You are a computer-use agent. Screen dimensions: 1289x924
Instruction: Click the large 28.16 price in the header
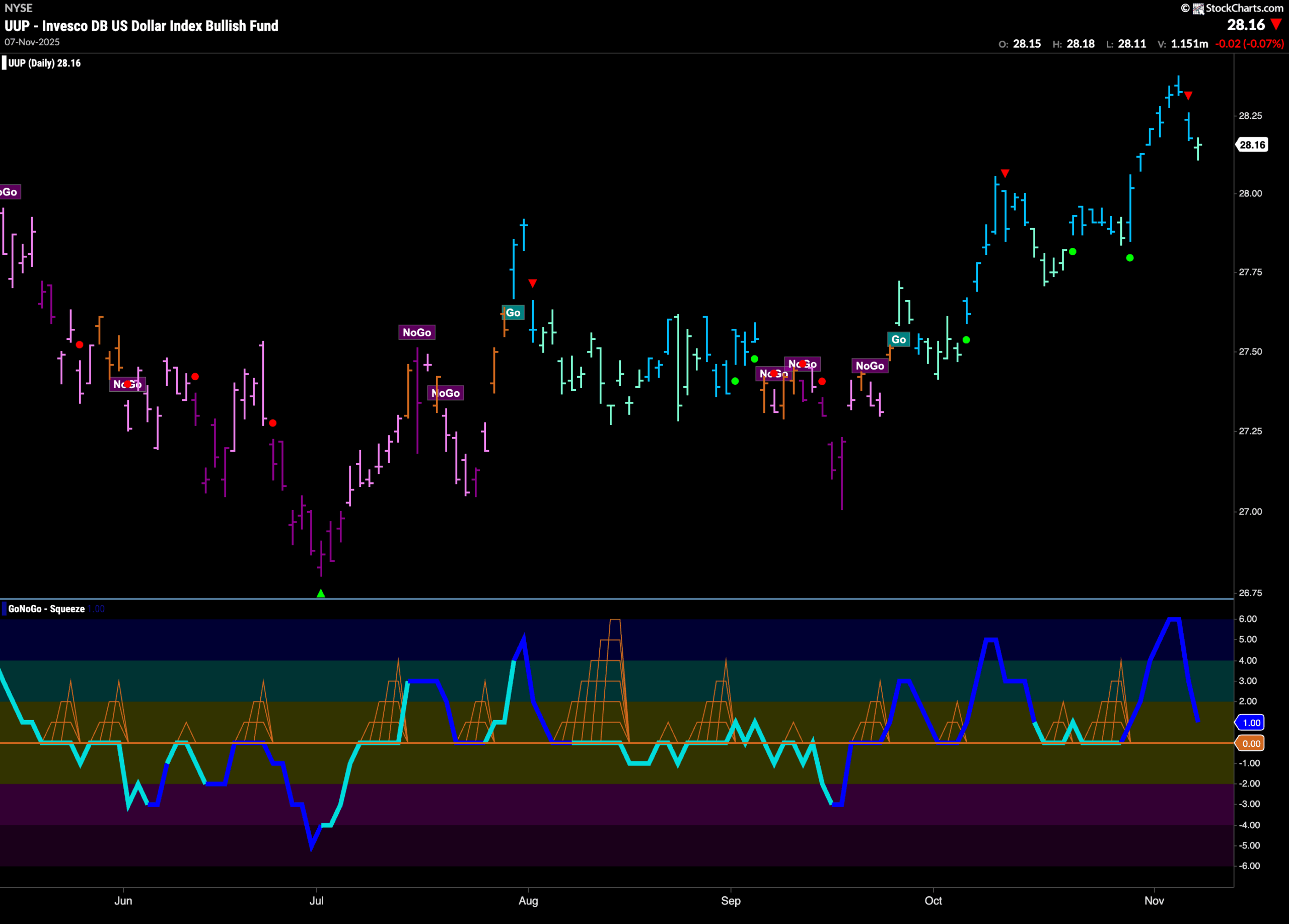(x=1246, y=25)
